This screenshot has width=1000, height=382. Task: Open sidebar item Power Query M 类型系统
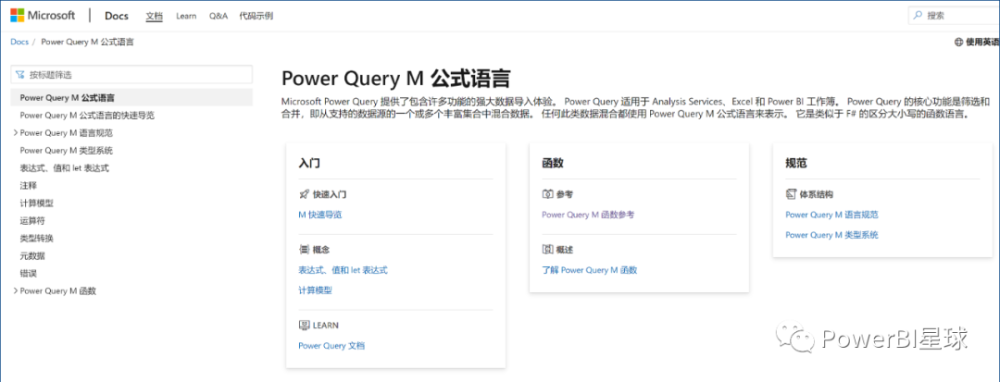click(x=66, y=151)
